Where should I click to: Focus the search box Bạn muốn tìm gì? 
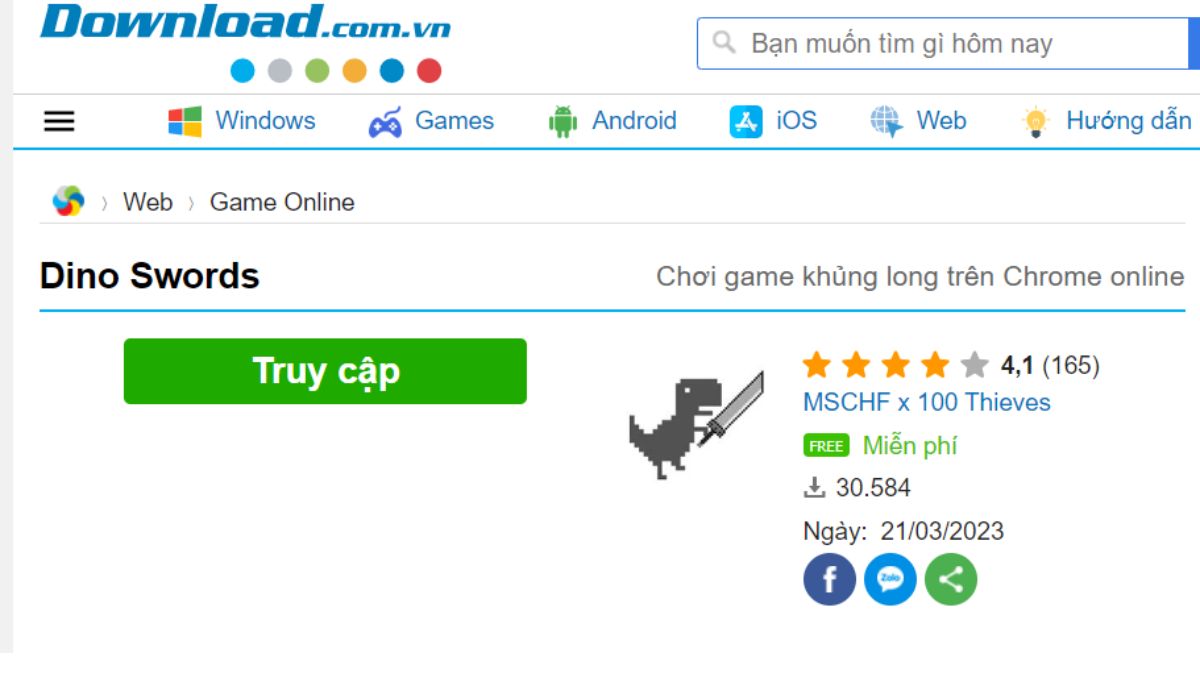(x=942, y=43)
